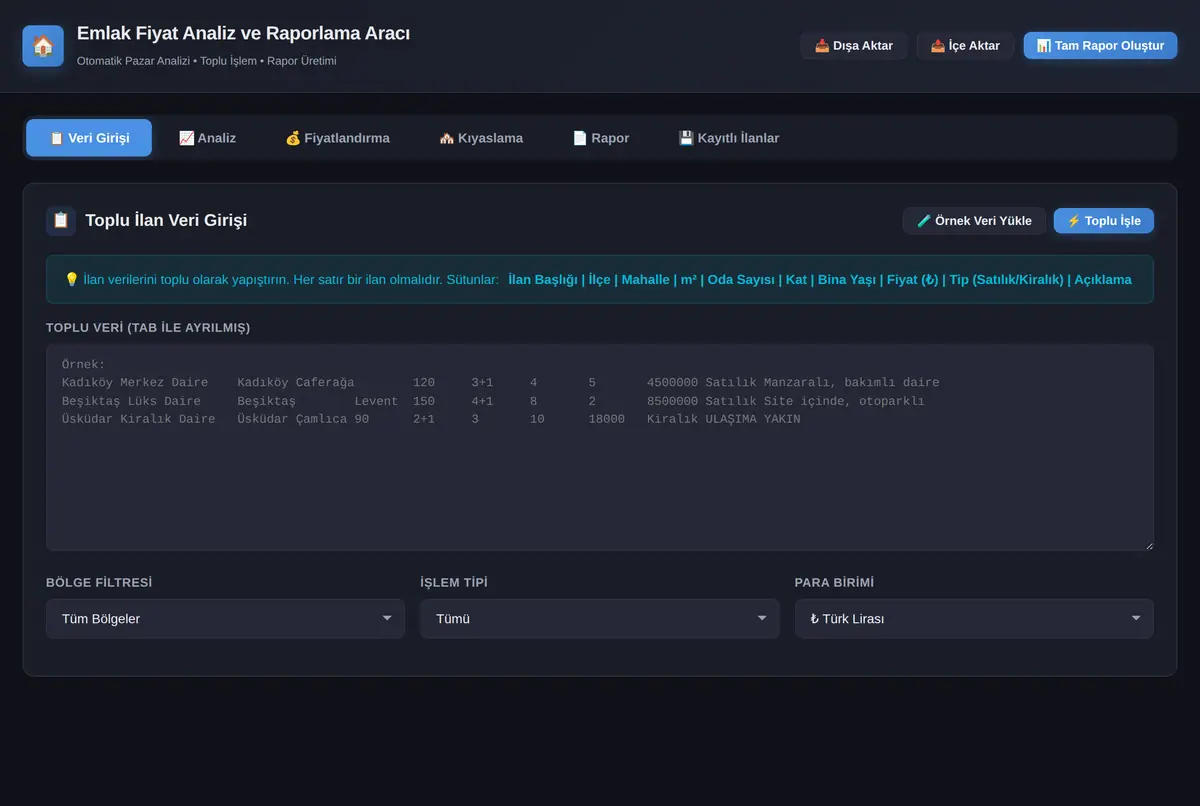Open the Veri Girişi tab

point(89,138)
